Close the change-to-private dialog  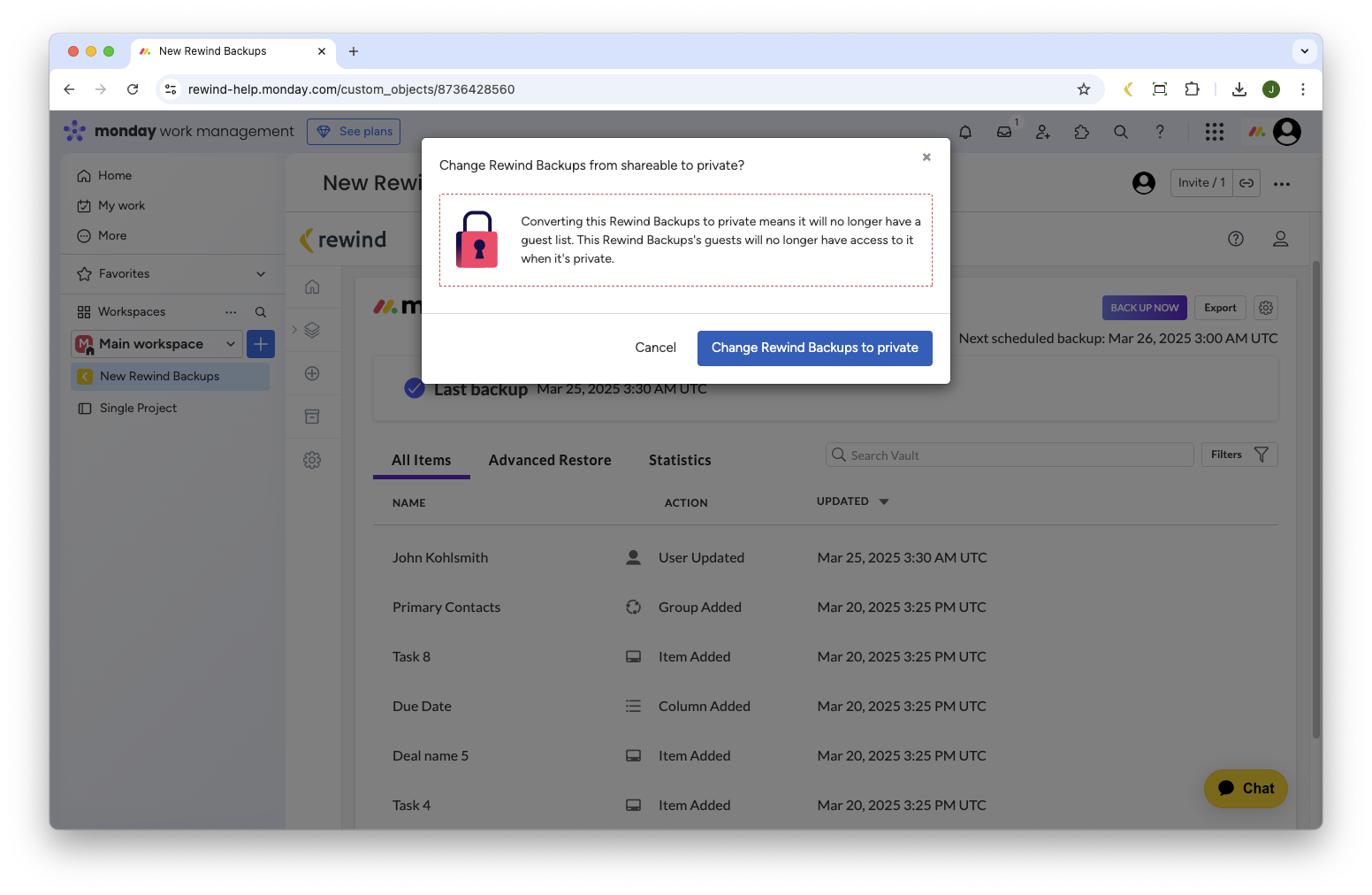pyautogui.click(x=926, y=157)
